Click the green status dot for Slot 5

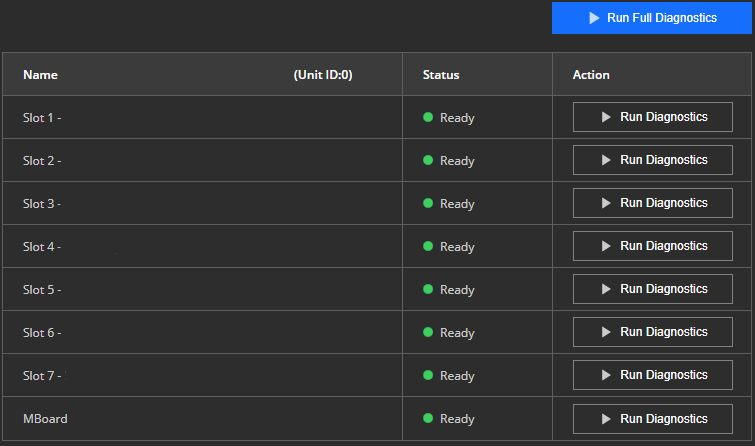[428, 289]
